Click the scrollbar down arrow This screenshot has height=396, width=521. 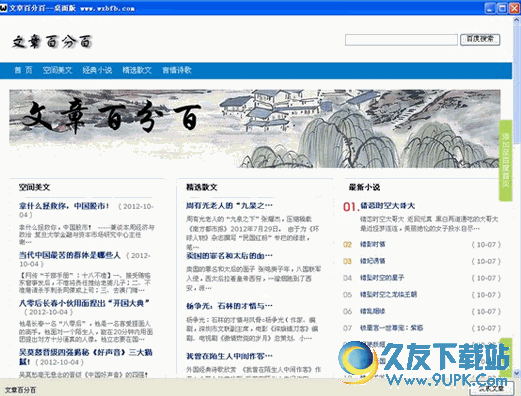pyautogui.click(x=517, y=373)
